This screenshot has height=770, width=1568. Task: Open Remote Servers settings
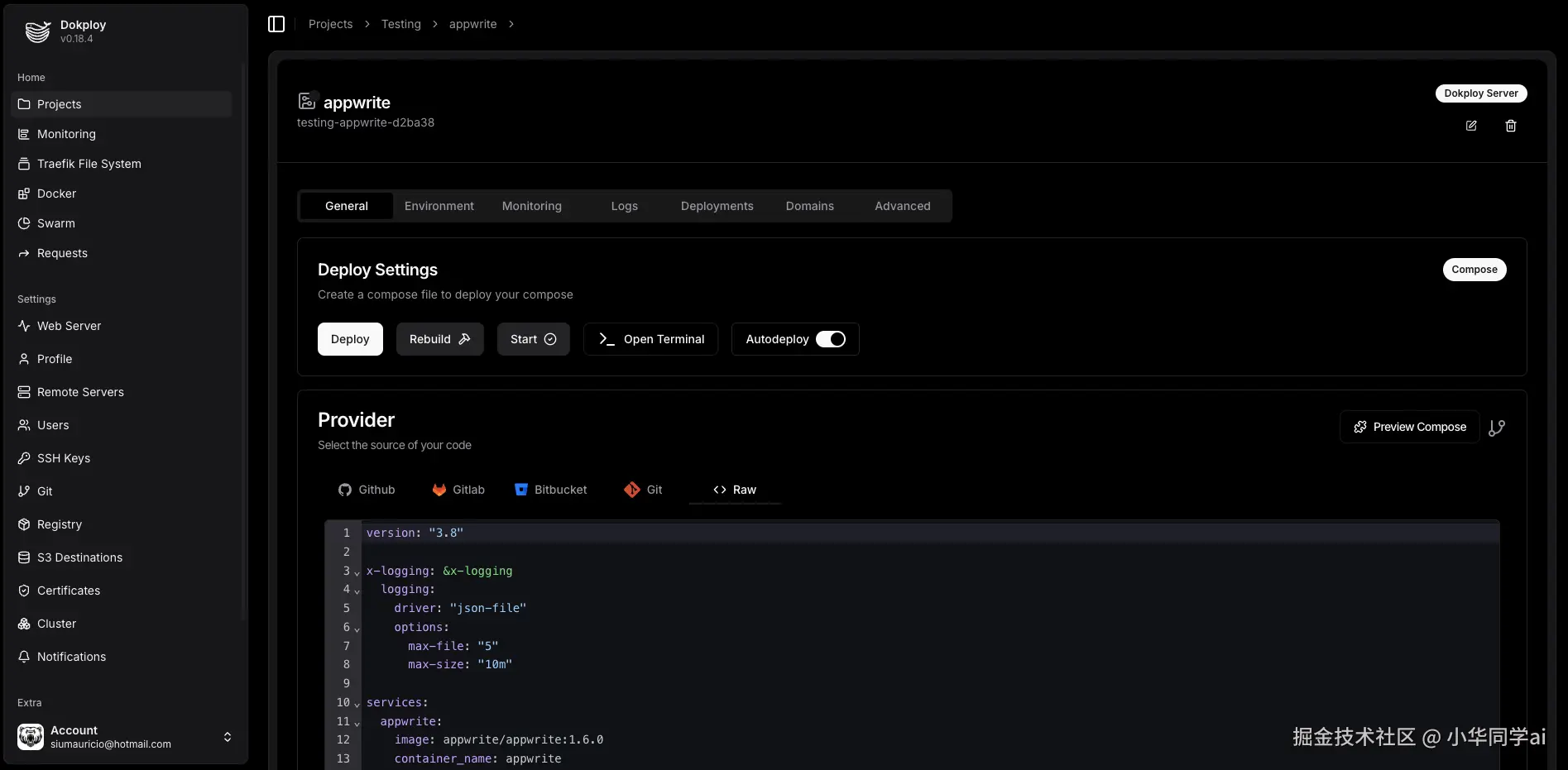[x=122, y=392]
